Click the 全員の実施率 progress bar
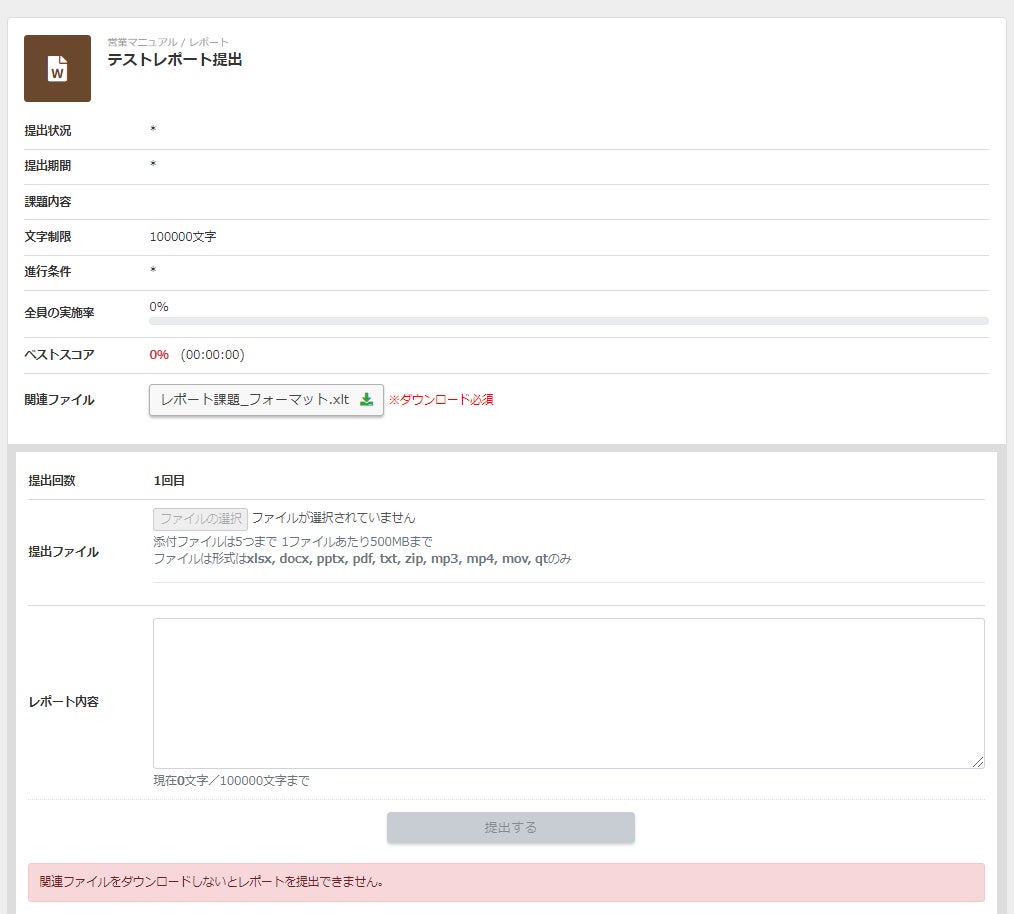 click(x=568, y=321)
